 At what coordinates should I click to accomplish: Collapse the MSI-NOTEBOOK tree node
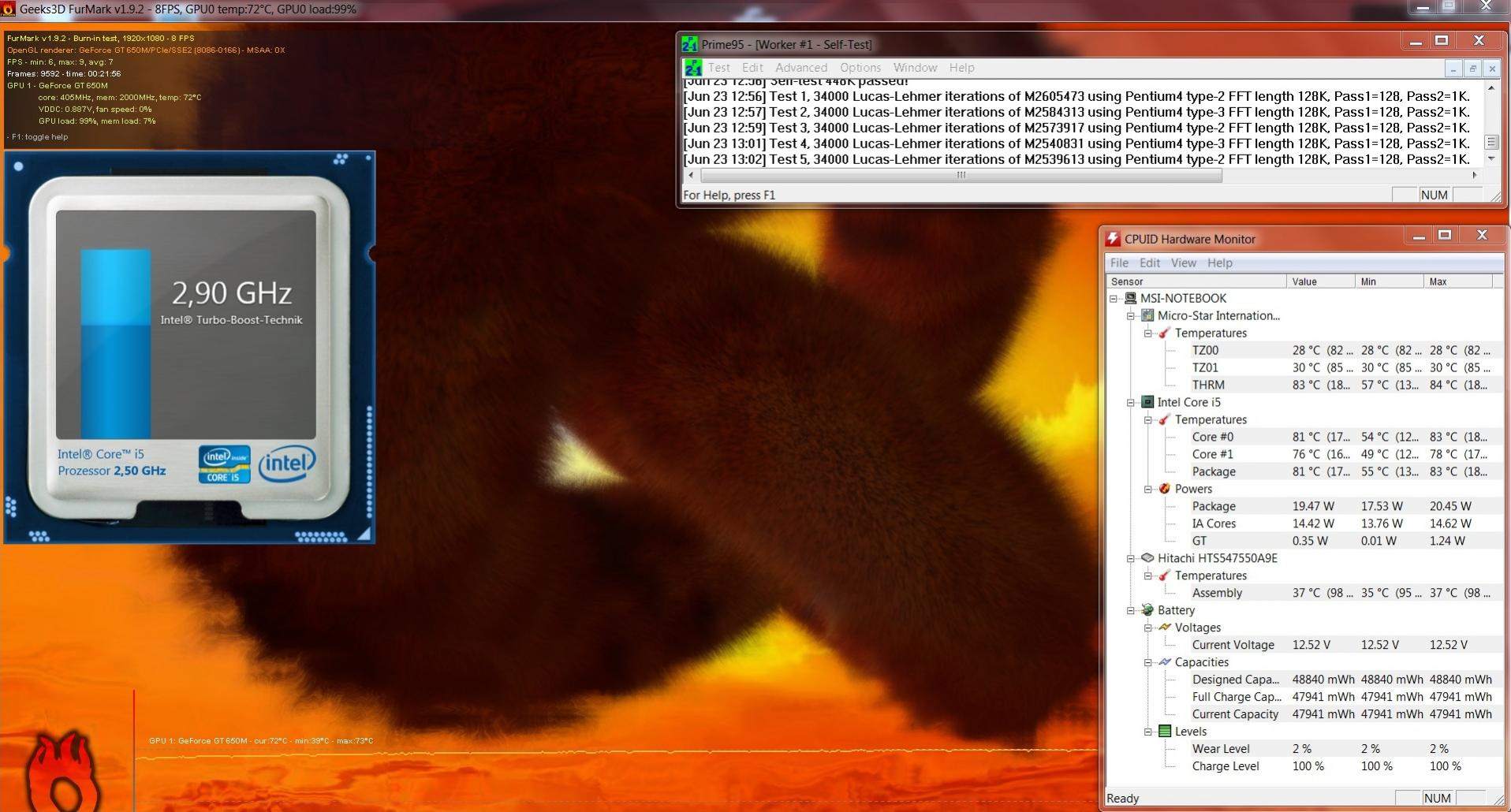[x=1114, y=299]
